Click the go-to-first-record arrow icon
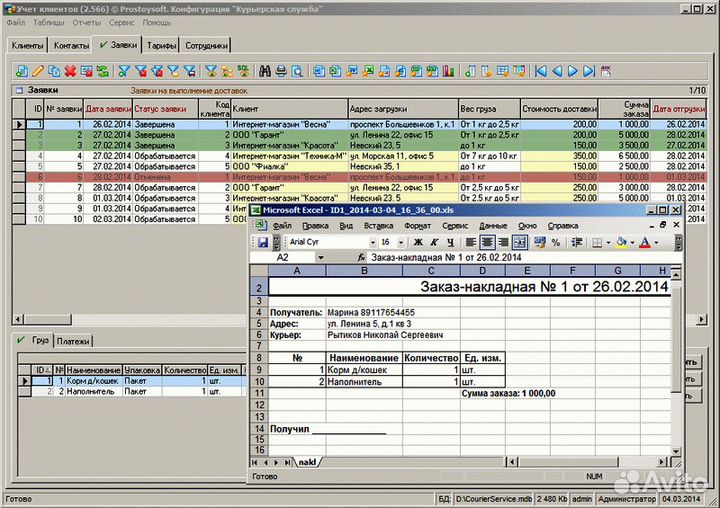 541,71
